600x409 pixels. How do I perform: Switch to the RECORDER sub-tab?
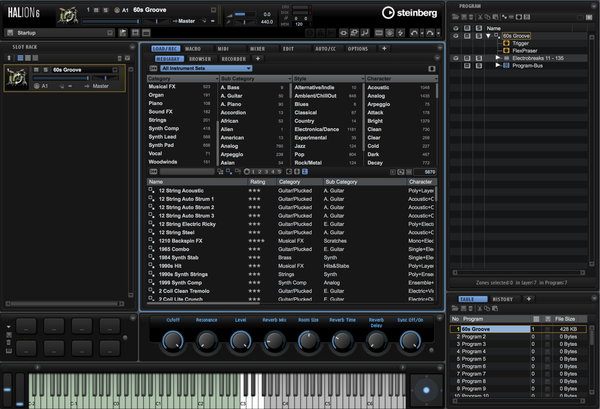[234, 59]
